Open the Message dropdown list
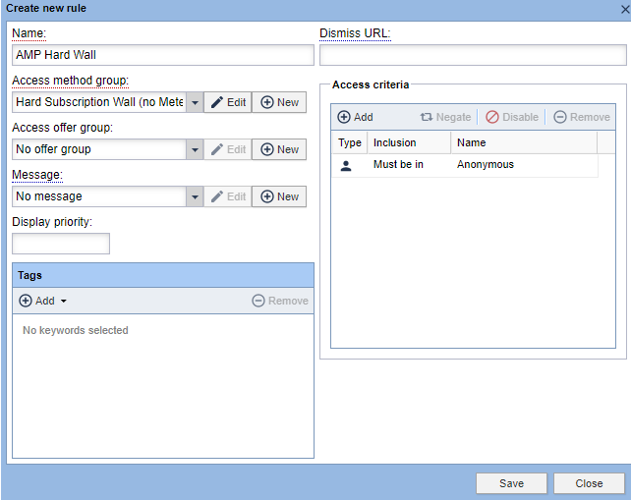The height and width of the screenshot is (500, 631). 194,196
